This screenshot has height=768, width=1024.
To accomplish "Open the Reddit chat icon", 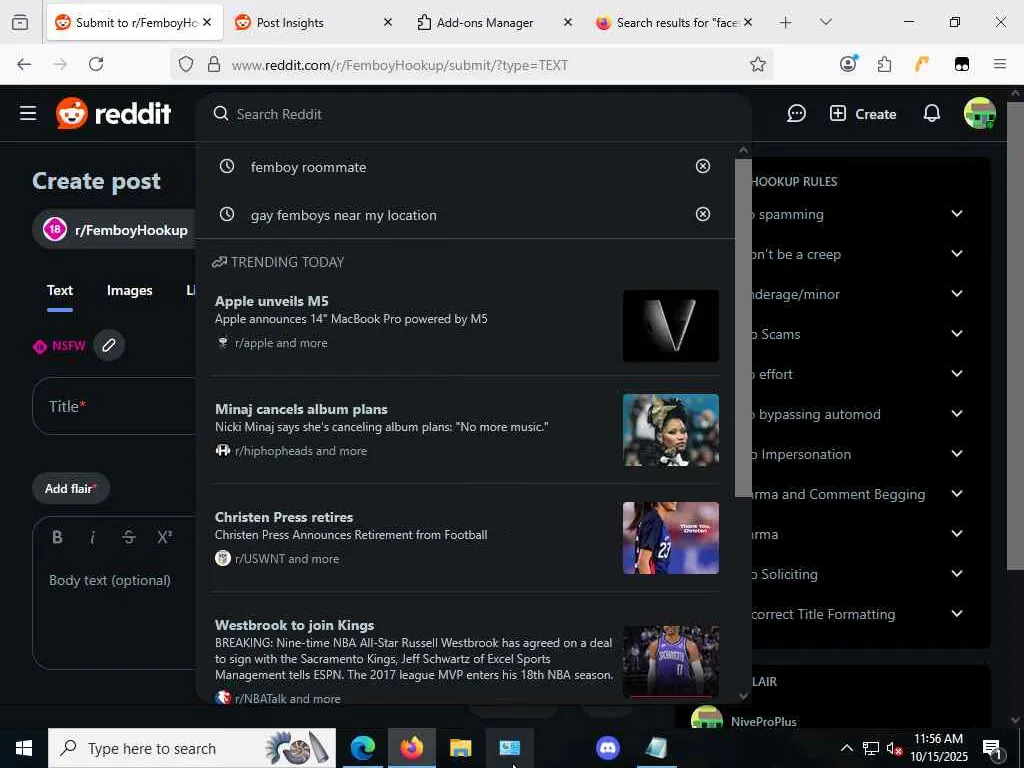I will click(x=796, y=114).
